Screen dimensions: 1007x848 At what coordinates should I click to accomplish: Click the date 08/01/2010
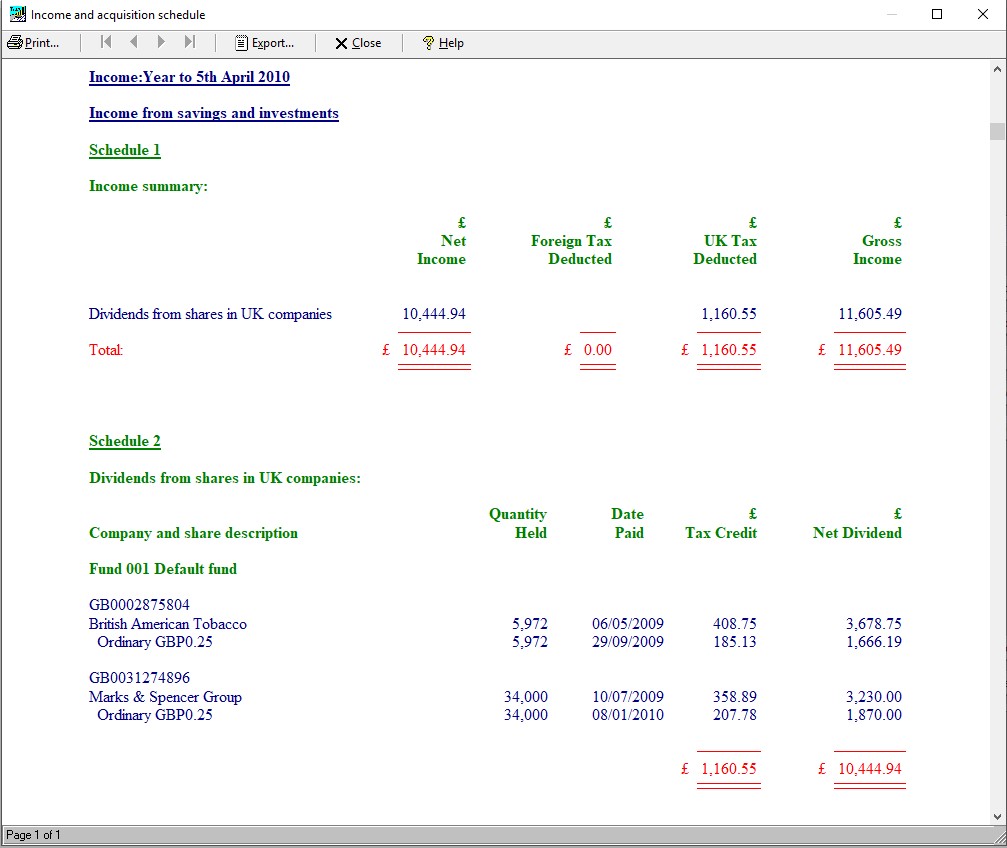coord(627,715)
